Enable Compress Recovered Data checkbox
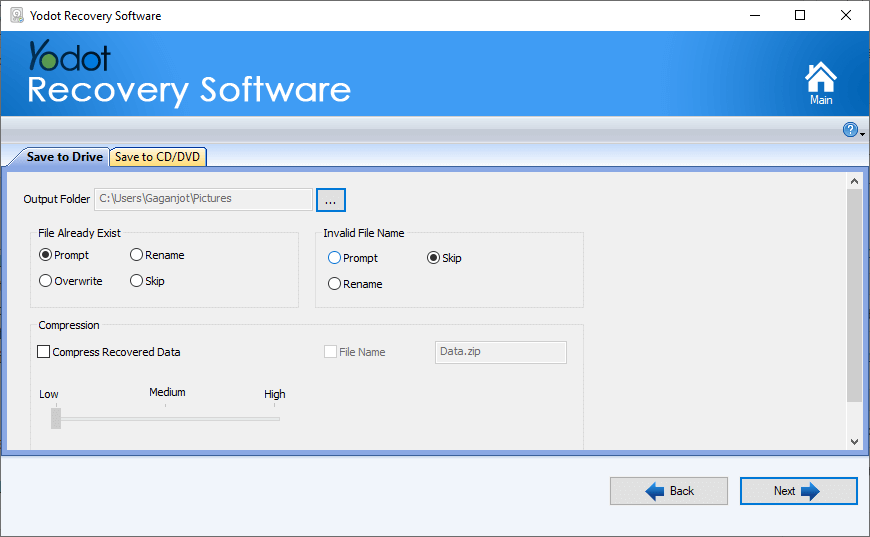870x537 pixels. click(43, 352)
